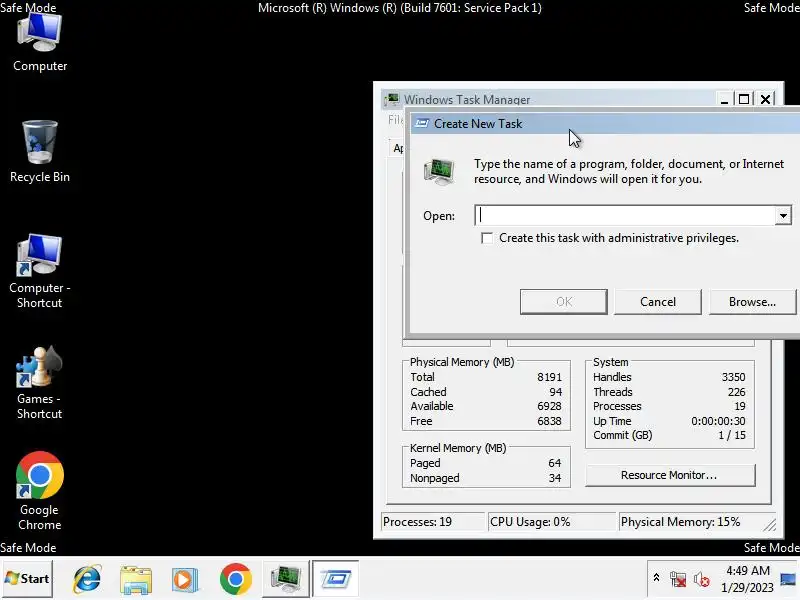This screenshot has height=600, width=800.
Task: Click the Commit (GB) value 1 / 15
Action: tap(732, 435)
